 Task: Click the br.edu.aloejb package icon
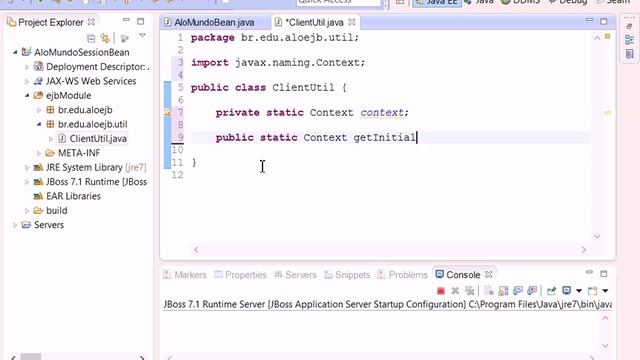pos(50,110)
